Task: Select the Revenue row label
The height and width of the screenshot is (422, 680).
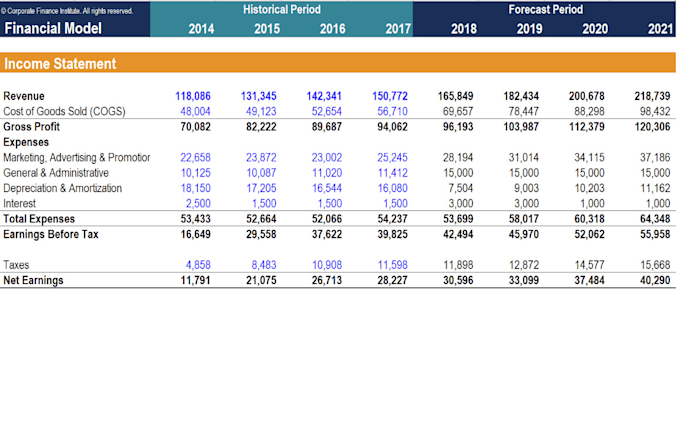Action: point(24,96)
